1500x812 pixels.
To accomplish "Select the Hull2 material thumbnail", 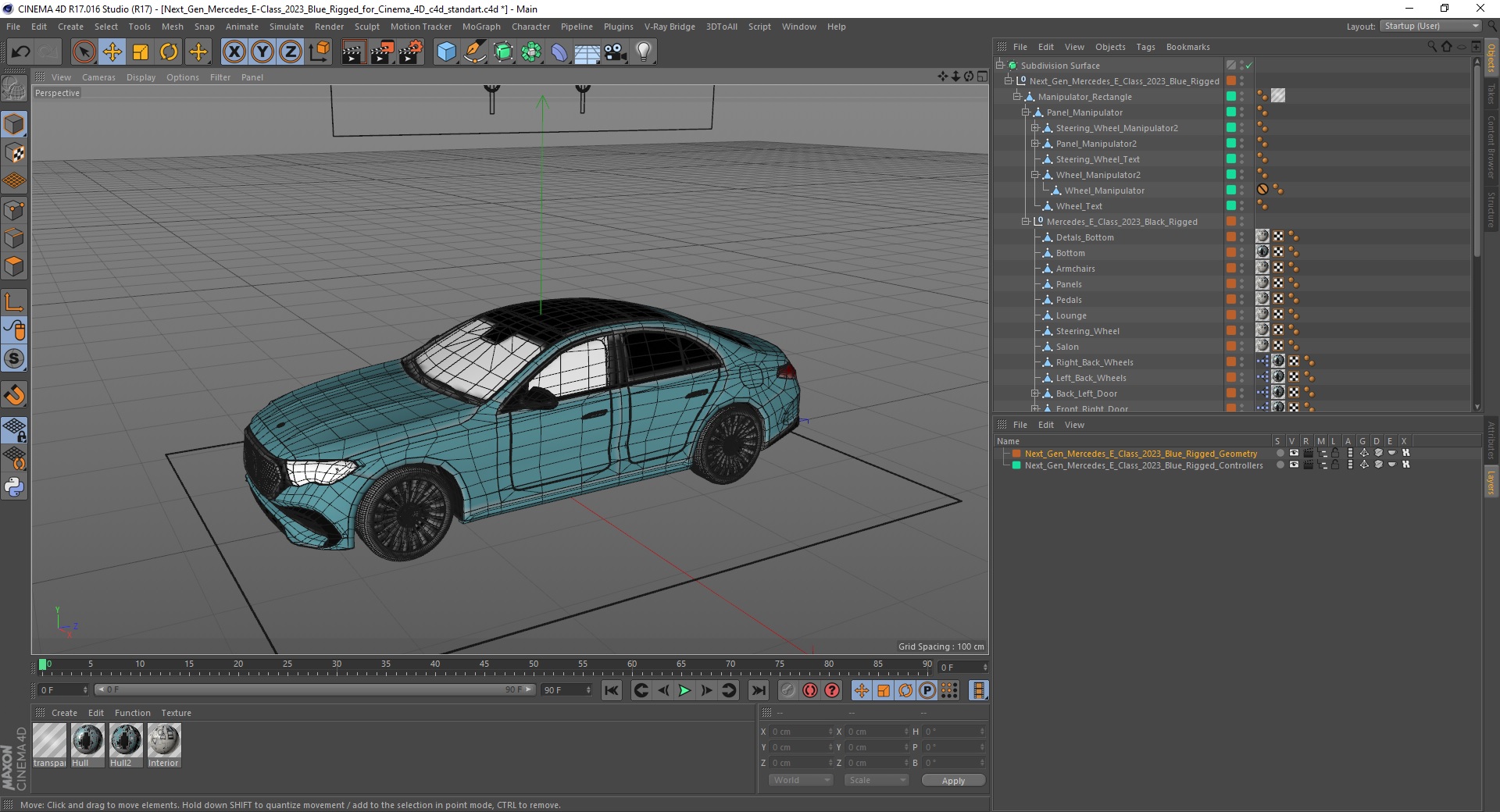I will 125,745.
